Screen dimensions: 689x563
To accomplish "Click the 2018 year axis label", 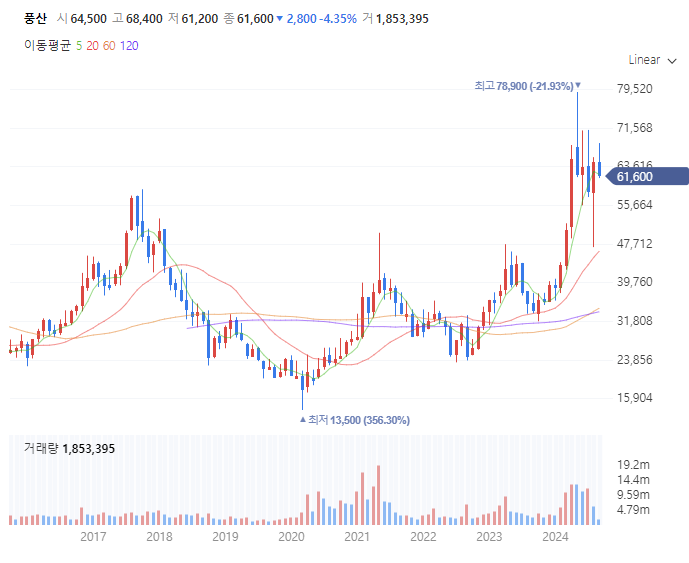I will [159, 537].
